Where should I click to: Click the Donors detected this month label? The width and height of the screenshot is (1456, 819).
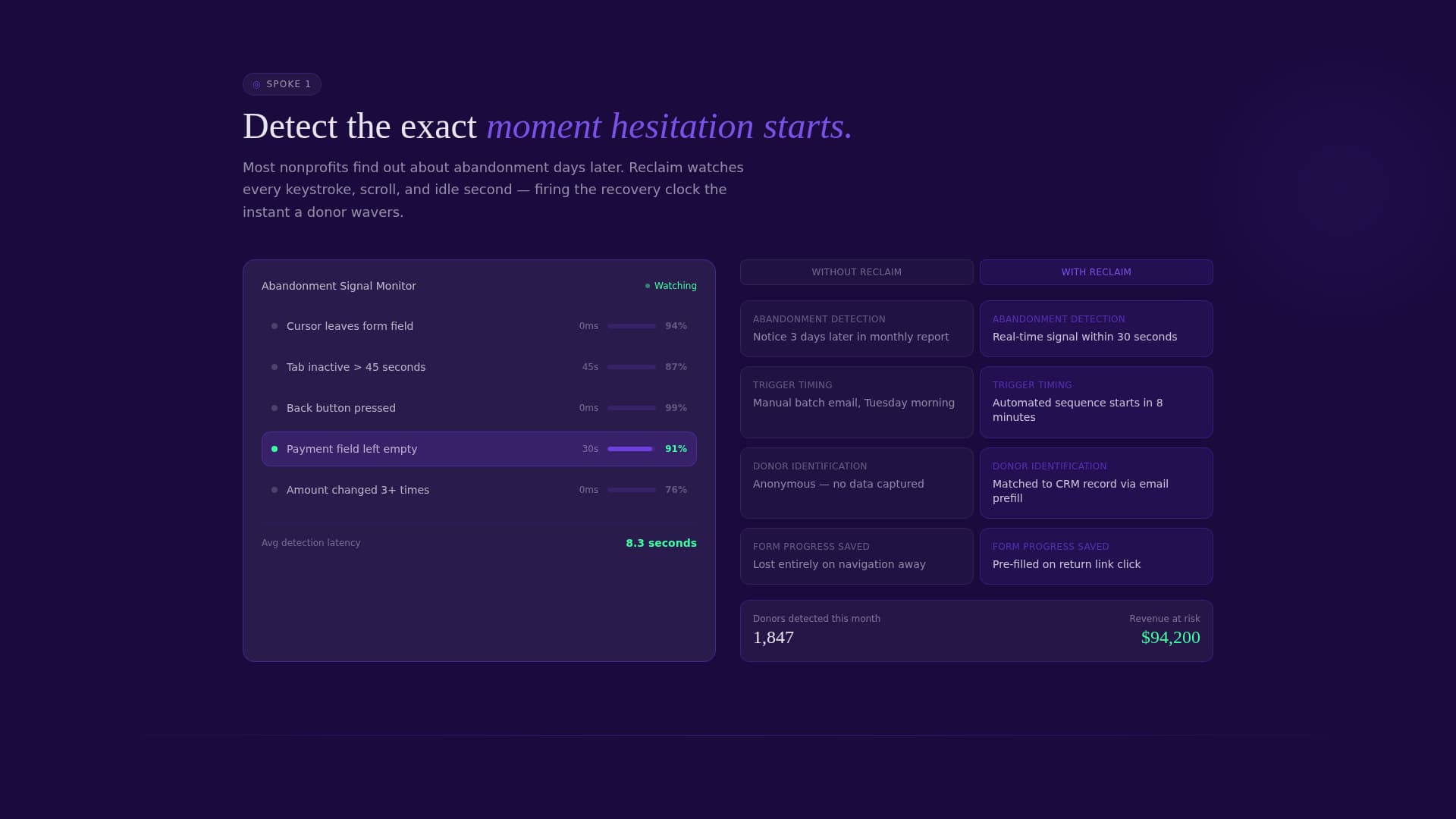click(817, 619)
